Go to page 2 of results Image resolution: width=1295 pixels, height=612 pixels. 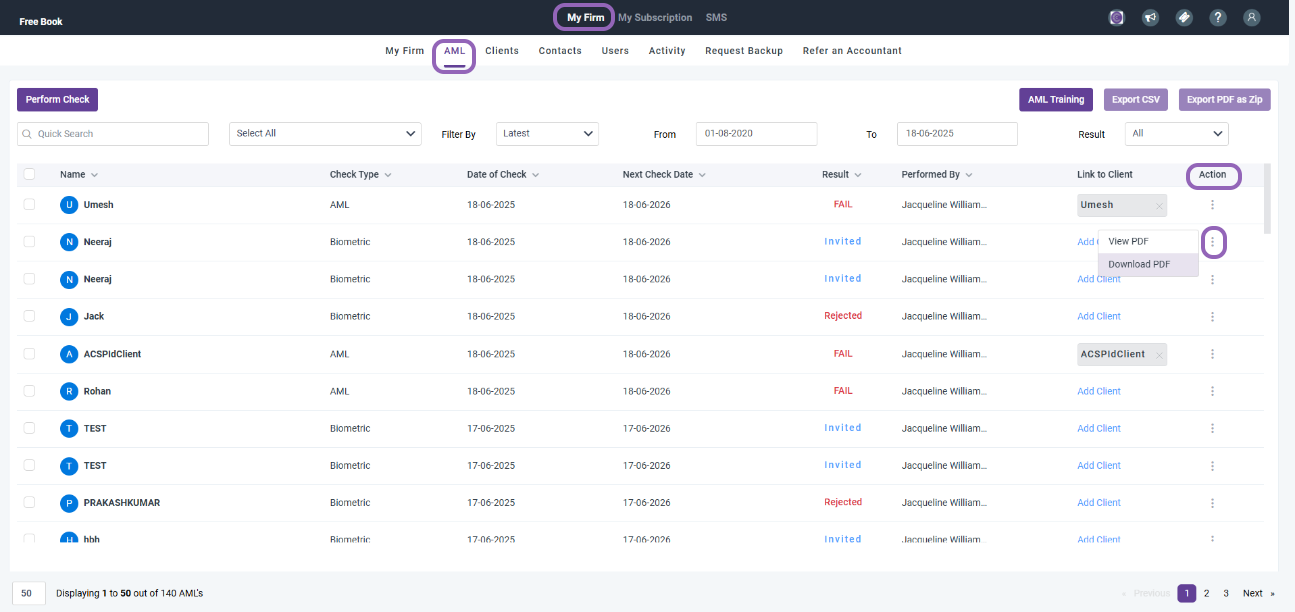coord(1207,594)
